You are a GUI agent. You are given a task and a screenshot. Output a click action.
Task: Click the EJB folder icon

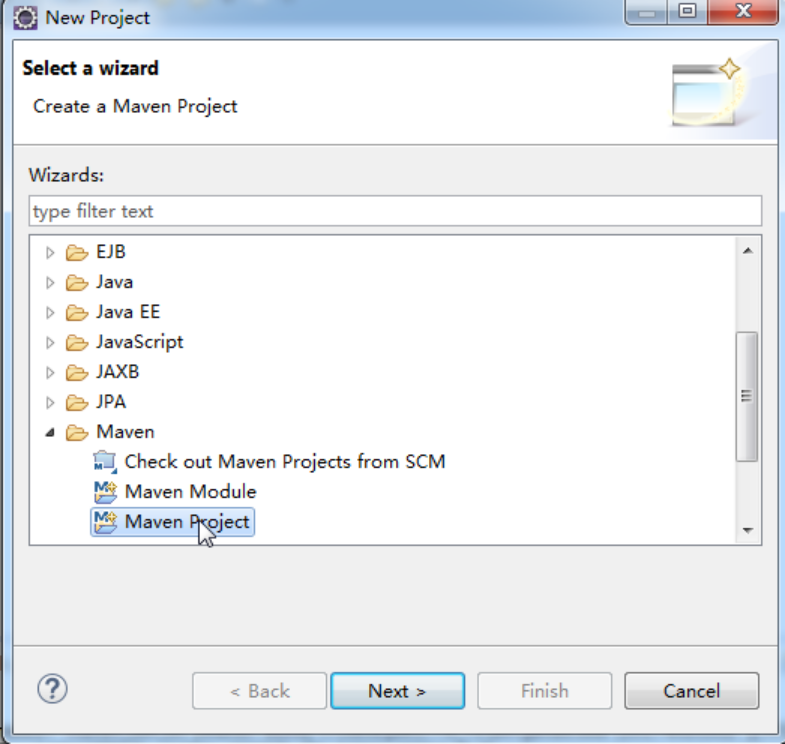pyautogui.click(x=77, y=252)
